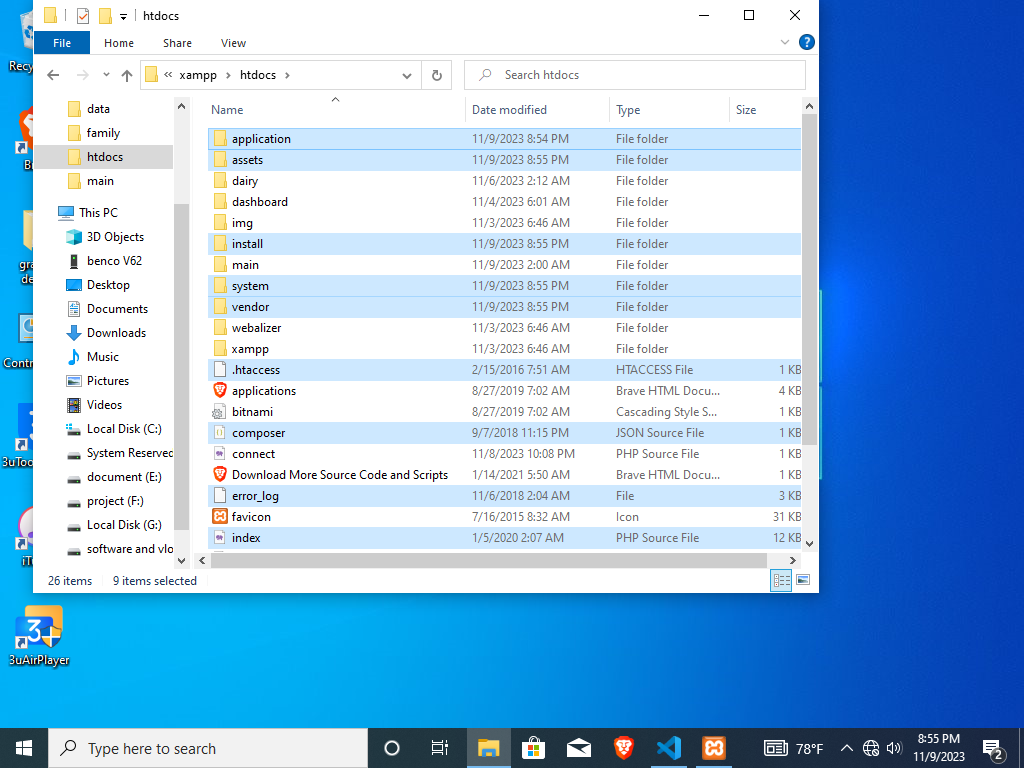This screenshot has width=1024, height=768.
Task: Select Local Disk (C:) in navigation pane
Action: [124, 429]
